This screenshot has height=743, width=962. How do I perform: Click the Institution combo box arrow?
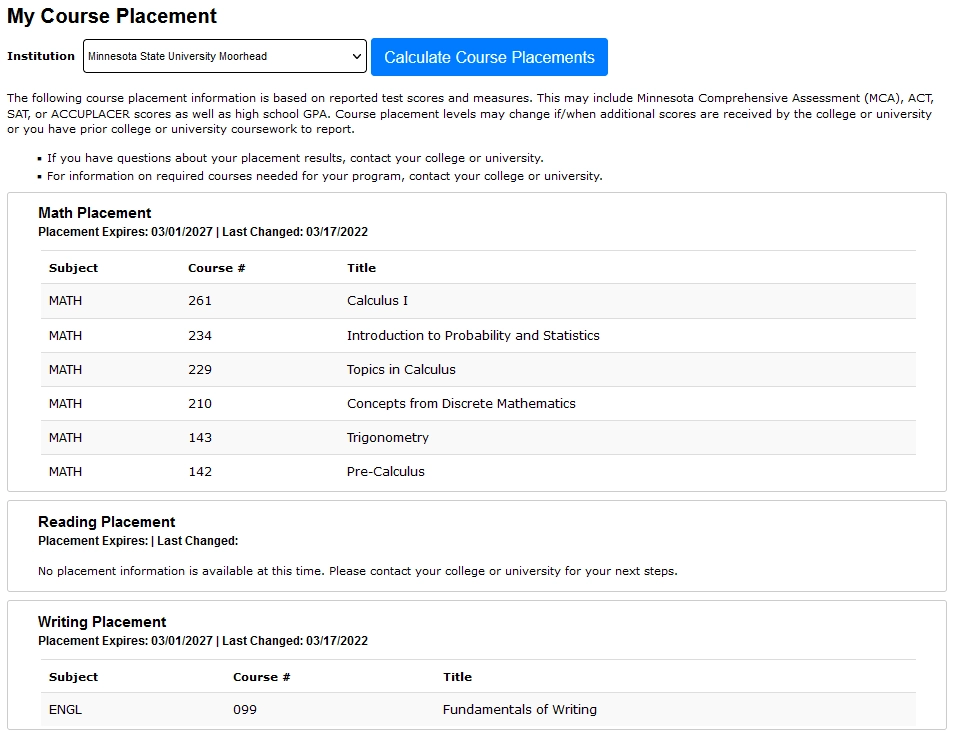357,56
